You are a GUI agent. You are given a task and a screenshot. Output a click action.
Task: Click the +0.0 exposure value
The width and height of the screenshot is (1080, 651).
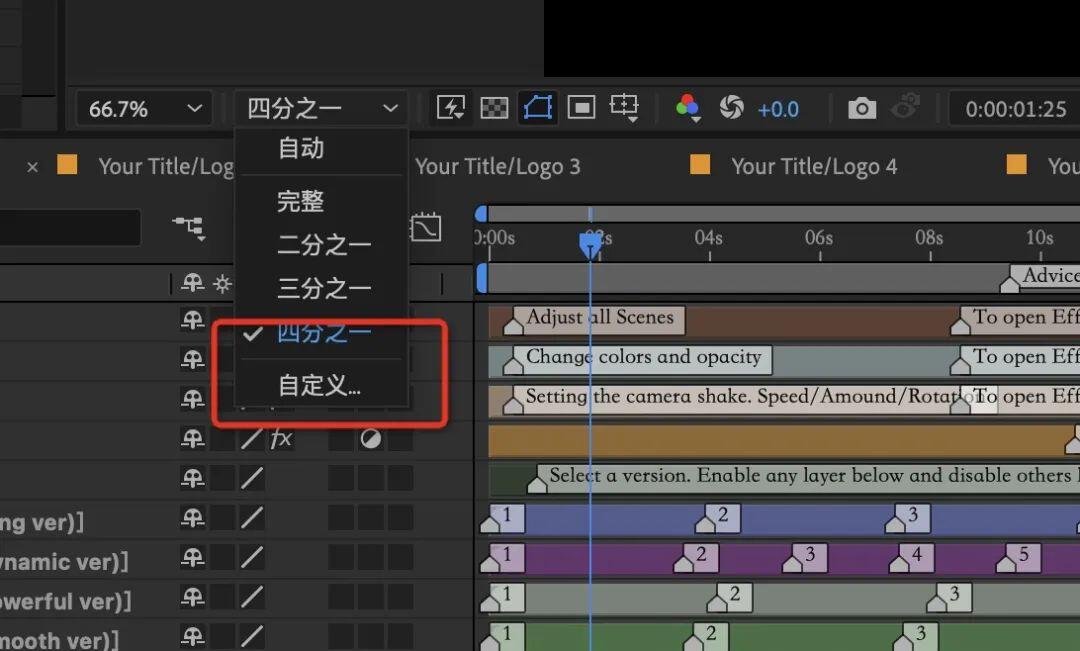pyautogui.click(x=778, y=110)
